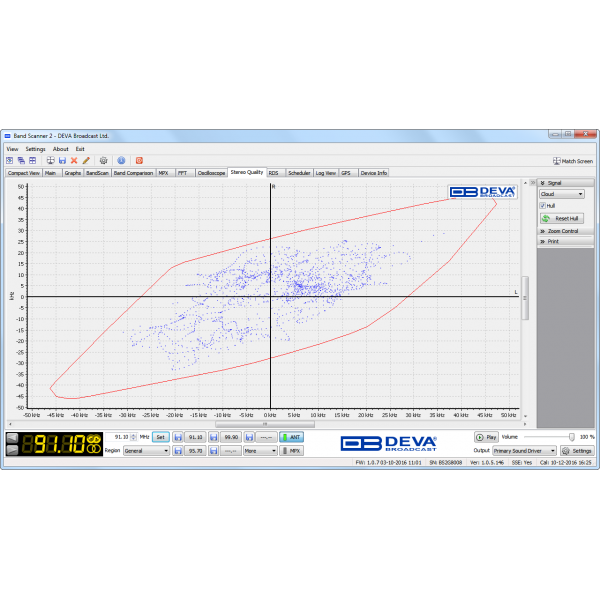Switch to the Oscilloscope tab
Image resolution: width=600 pixels, height=600 pixels.
coord(211,173)
